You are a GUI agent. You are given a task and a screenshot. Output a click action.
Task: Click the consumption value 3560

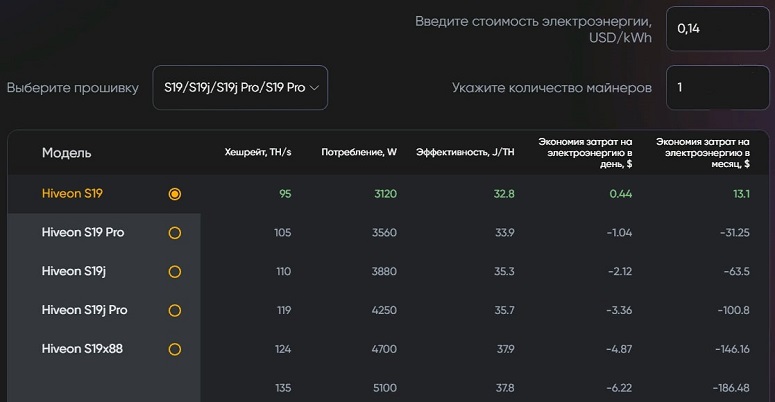tap(385, 232)
